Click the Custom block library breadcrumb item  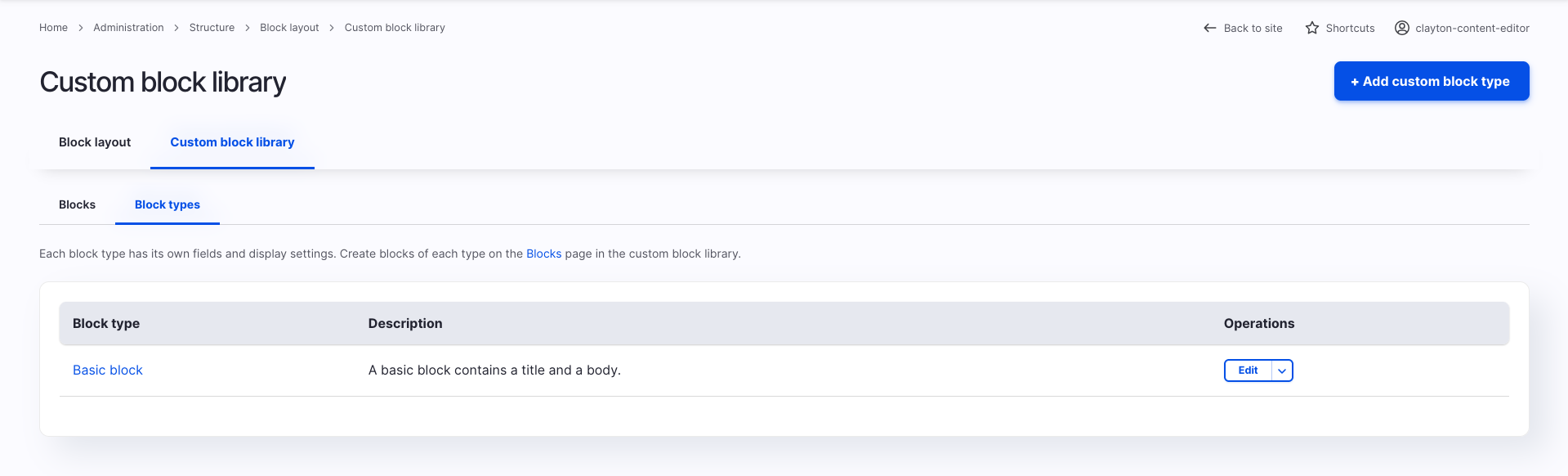[395, 28]
